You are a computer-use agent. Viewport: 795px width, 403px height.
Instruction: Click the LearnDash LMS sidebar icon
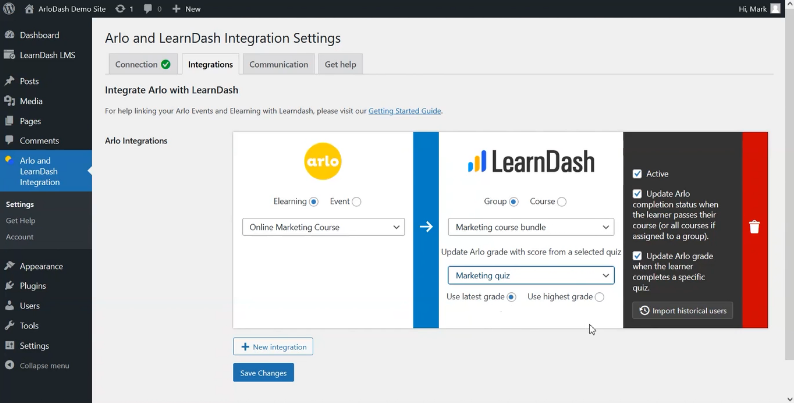tap(9, 55)
